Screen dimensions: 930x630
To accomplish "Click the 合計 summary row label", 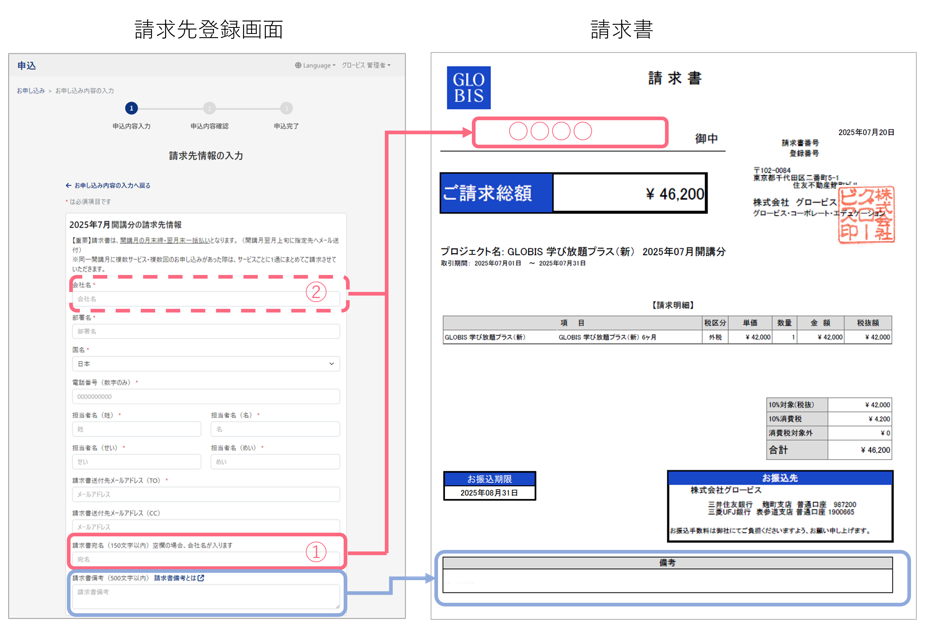I will [x=797, y=450].
